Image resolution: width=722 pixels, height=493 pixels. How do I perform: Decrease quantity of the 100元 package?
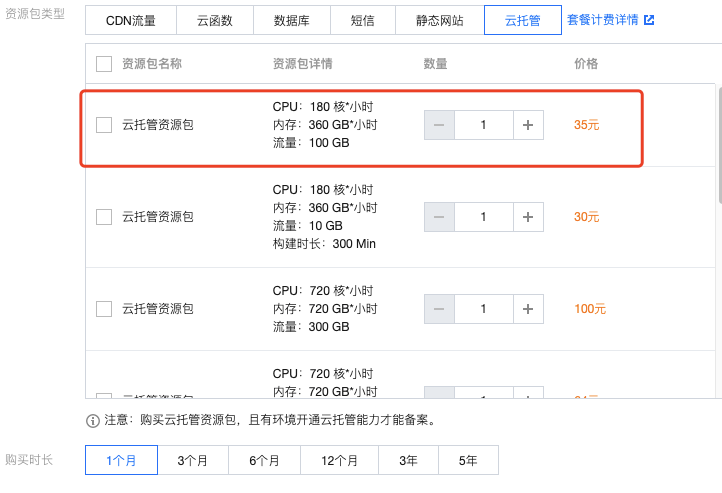(439, 309)
